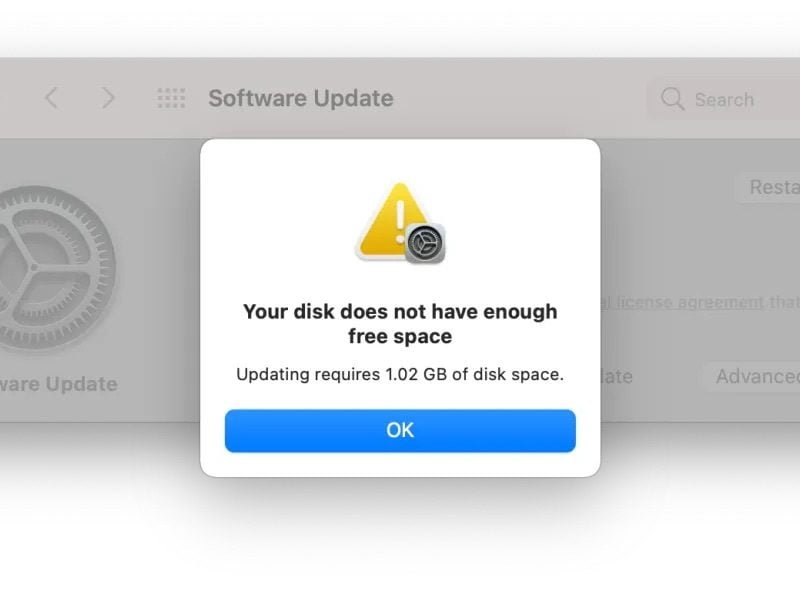This screenshot has height=591, width=800.
Task: Click the disk space warning headline
Action: (x=400, y=323)
